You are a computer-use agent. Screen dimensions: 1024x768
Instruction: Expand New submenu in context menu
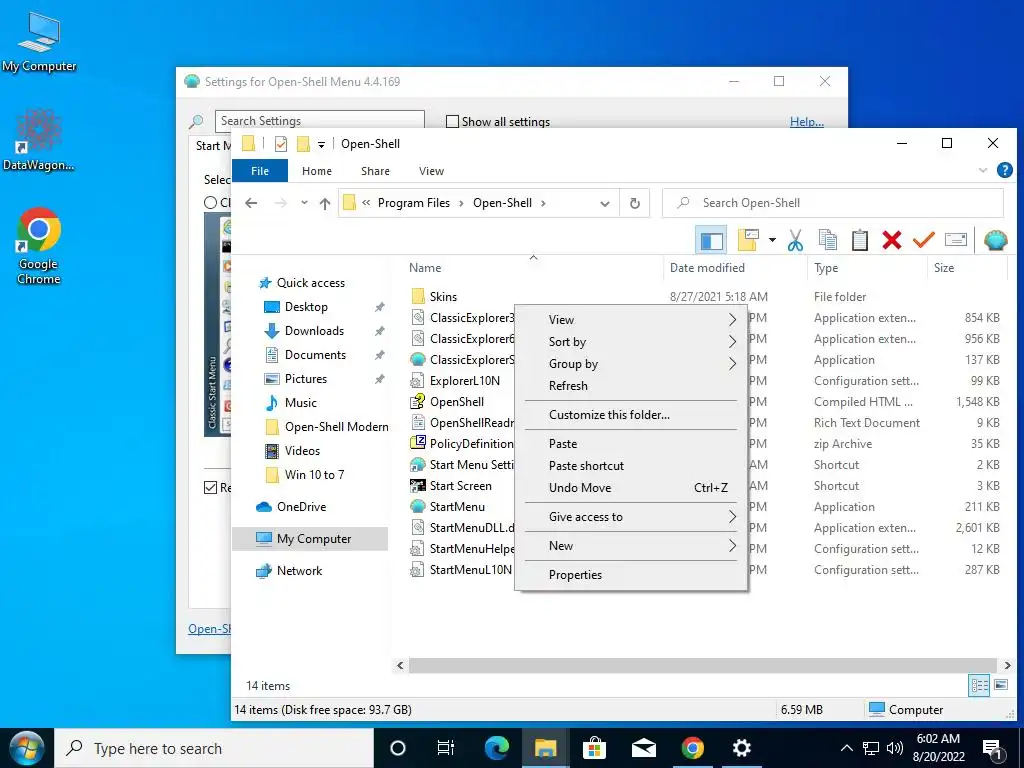point(631,546)
